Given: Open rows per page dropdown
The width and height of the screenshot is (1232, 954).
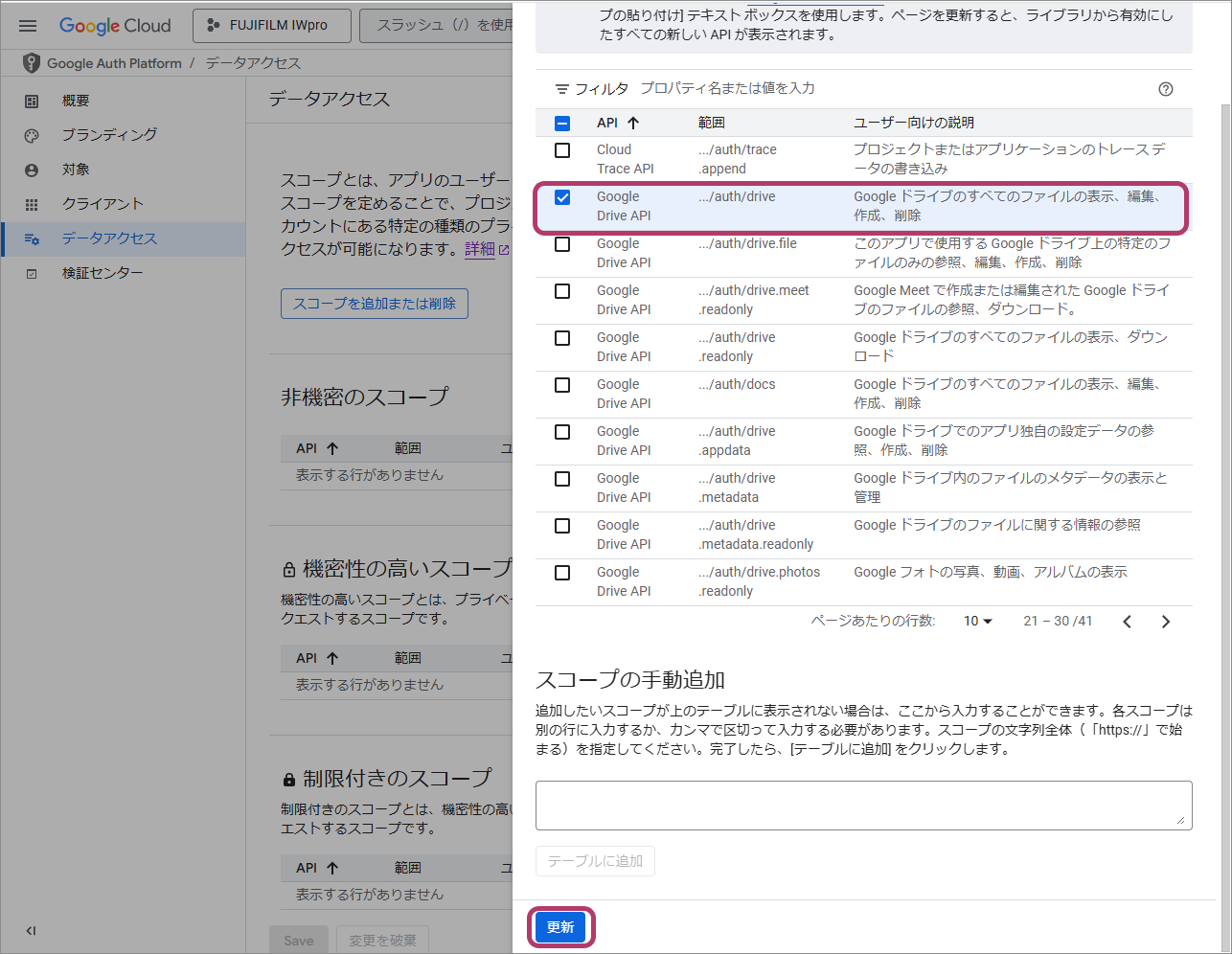Looking at the screenshot, I should [x=978, y=622].
